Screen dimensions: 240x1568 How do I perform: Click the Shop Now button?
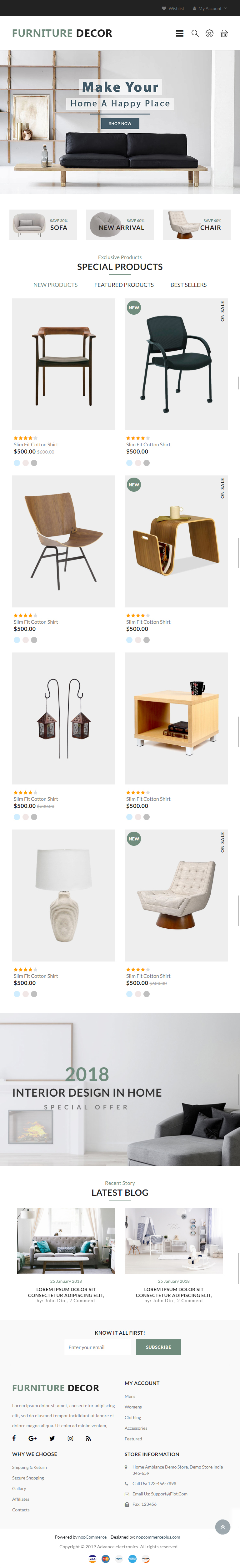pyautogui.click(x=120, y=124)
